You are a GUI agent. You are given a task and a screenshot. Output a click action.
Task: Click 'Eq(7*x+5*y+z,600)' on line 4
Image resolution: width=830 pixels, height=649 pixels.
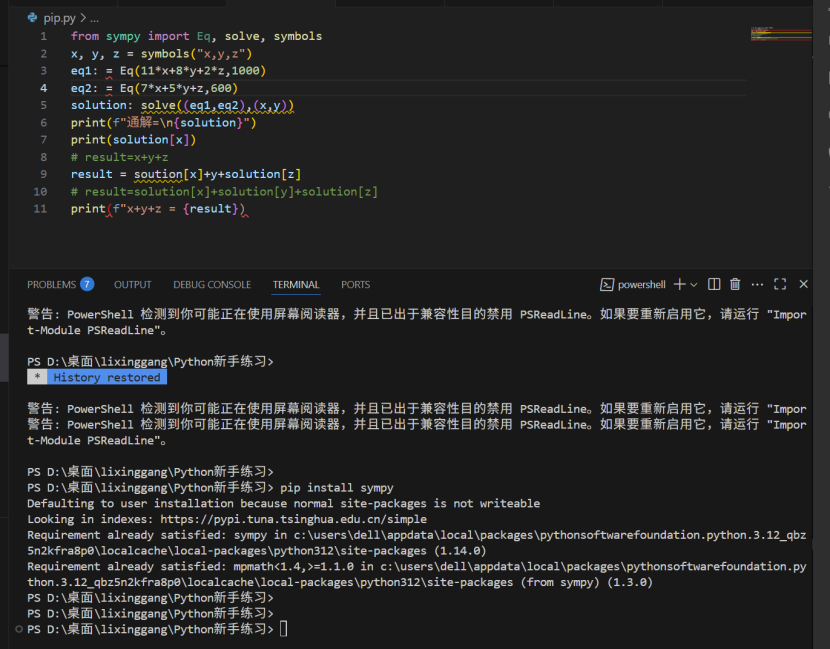tap(179, 88)
